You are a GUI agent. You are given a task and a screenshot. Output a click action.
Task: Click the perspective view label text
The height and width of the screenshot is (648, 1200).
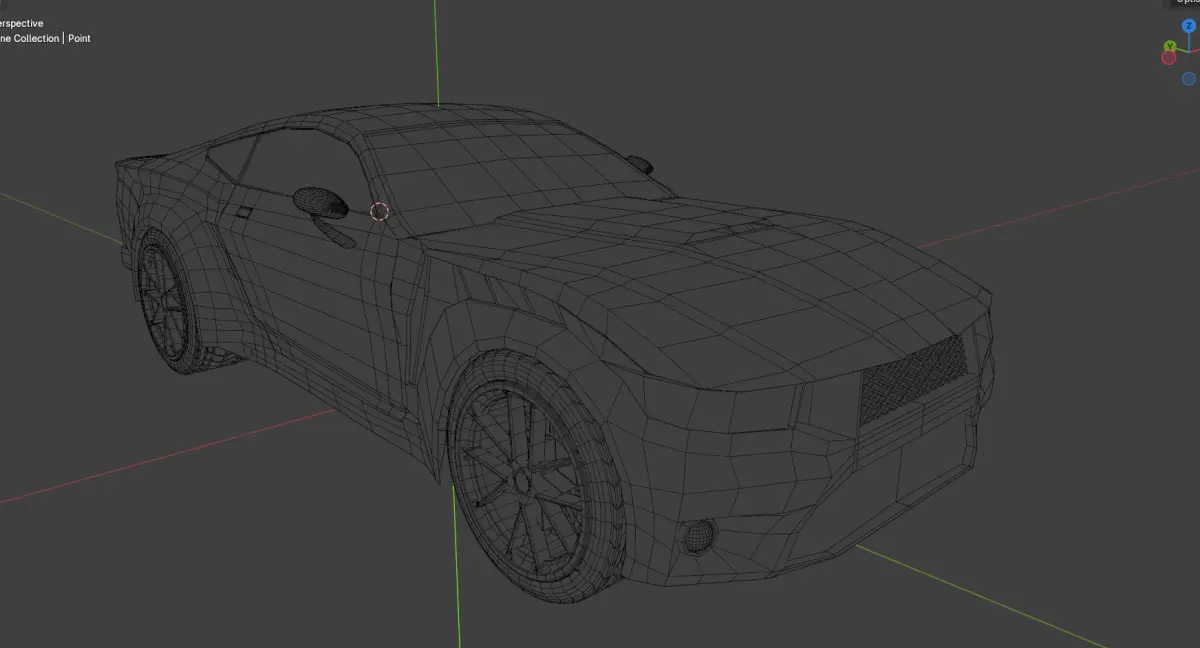pos(21,23)
